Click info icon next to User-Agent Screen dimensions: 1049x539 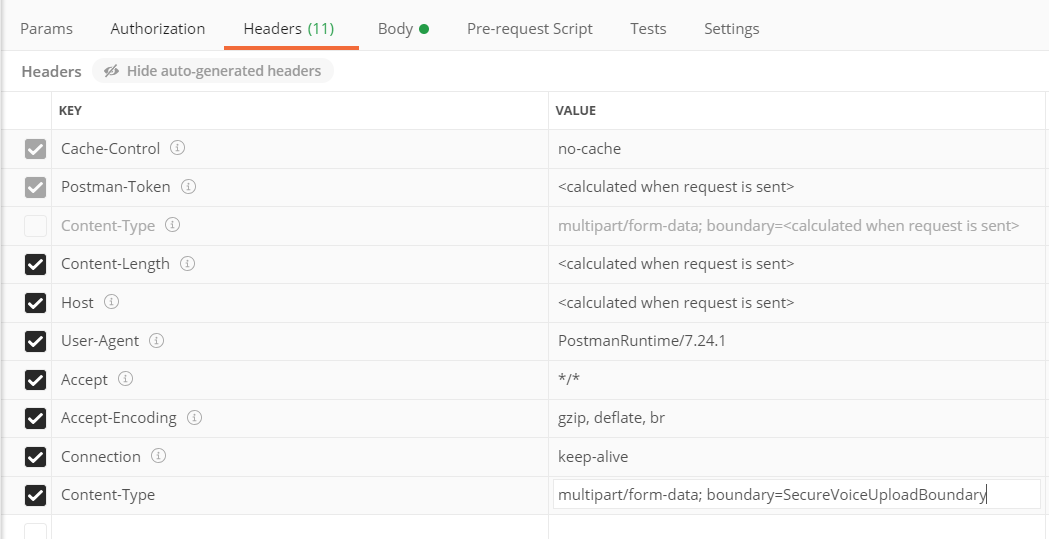[157, 340]
